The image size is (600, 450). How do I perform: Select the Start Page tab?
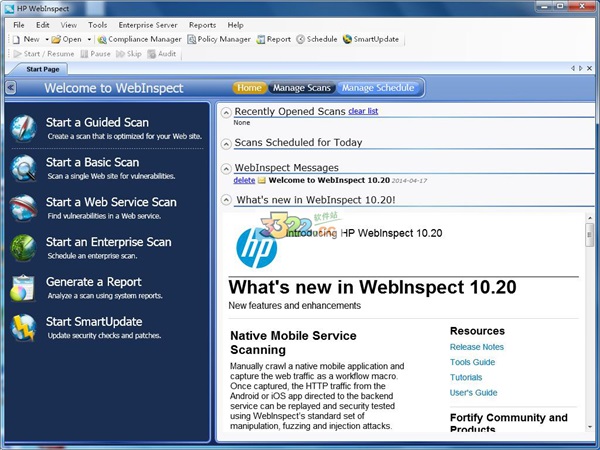click(x=42, y=69)
